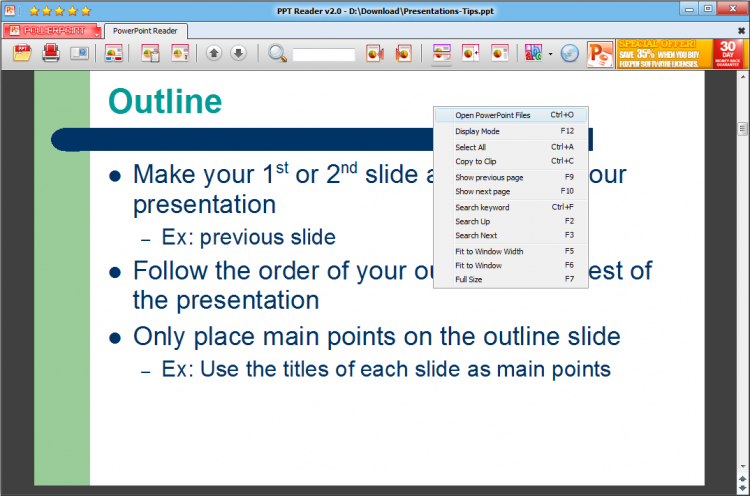Choose Search Up in the menu
The height and width of the screenshot is (496, 750).
coord(511,221)
